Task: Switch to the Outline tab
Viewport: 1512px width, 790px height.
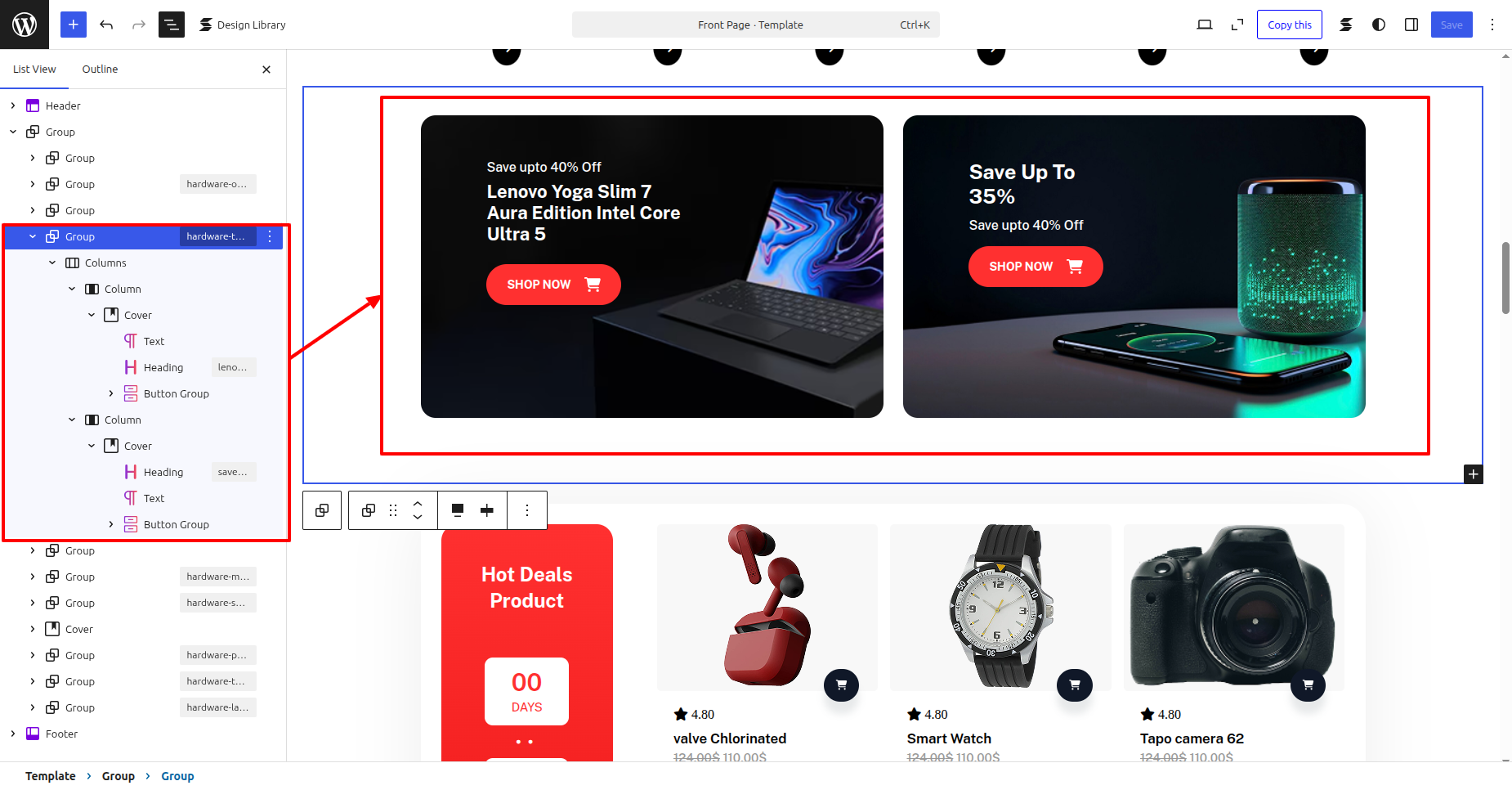Action: (x=100, y=70)
